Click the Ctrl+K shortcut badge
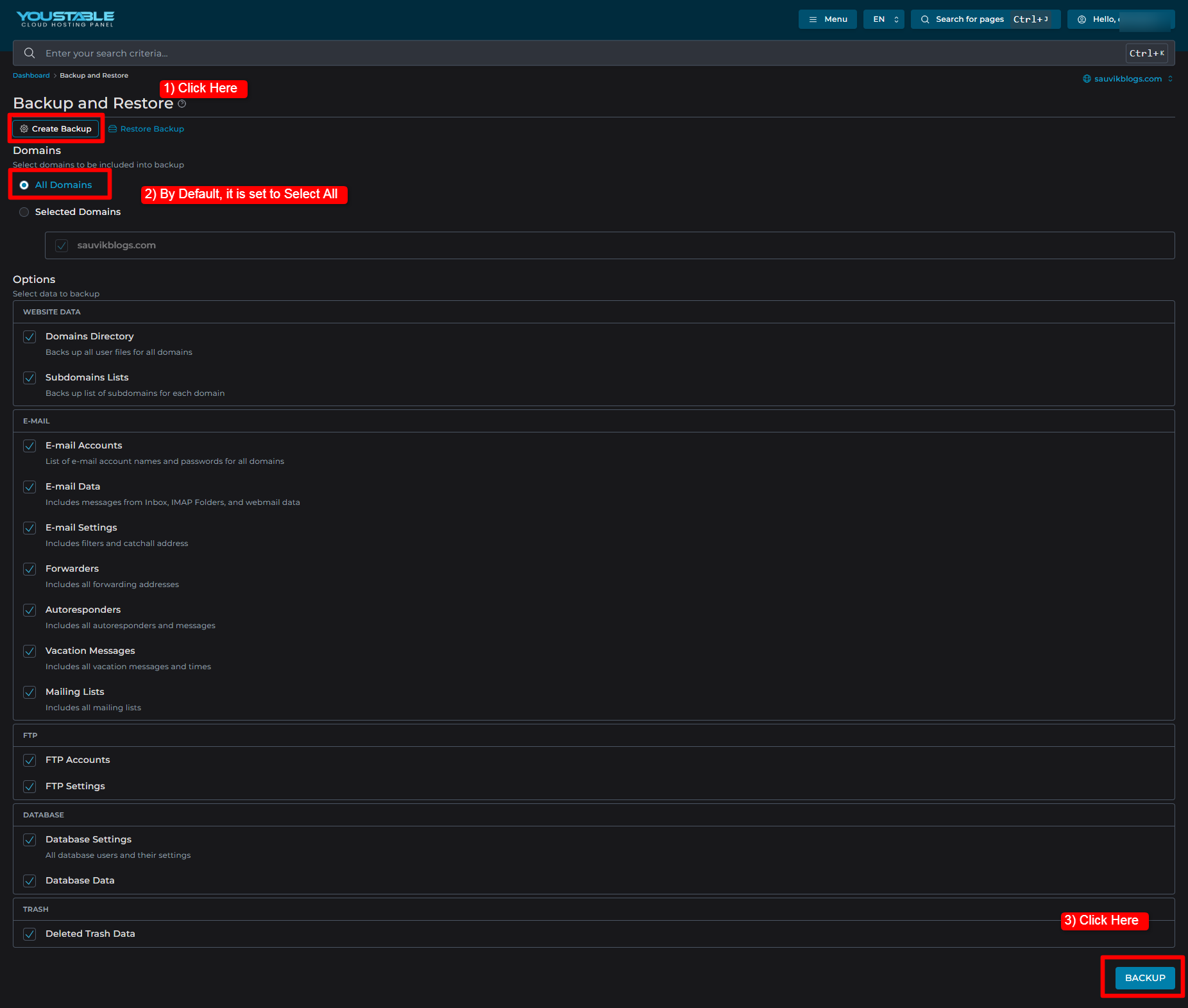This screenshot has width=1188, height=1008. click(1146, 53)
